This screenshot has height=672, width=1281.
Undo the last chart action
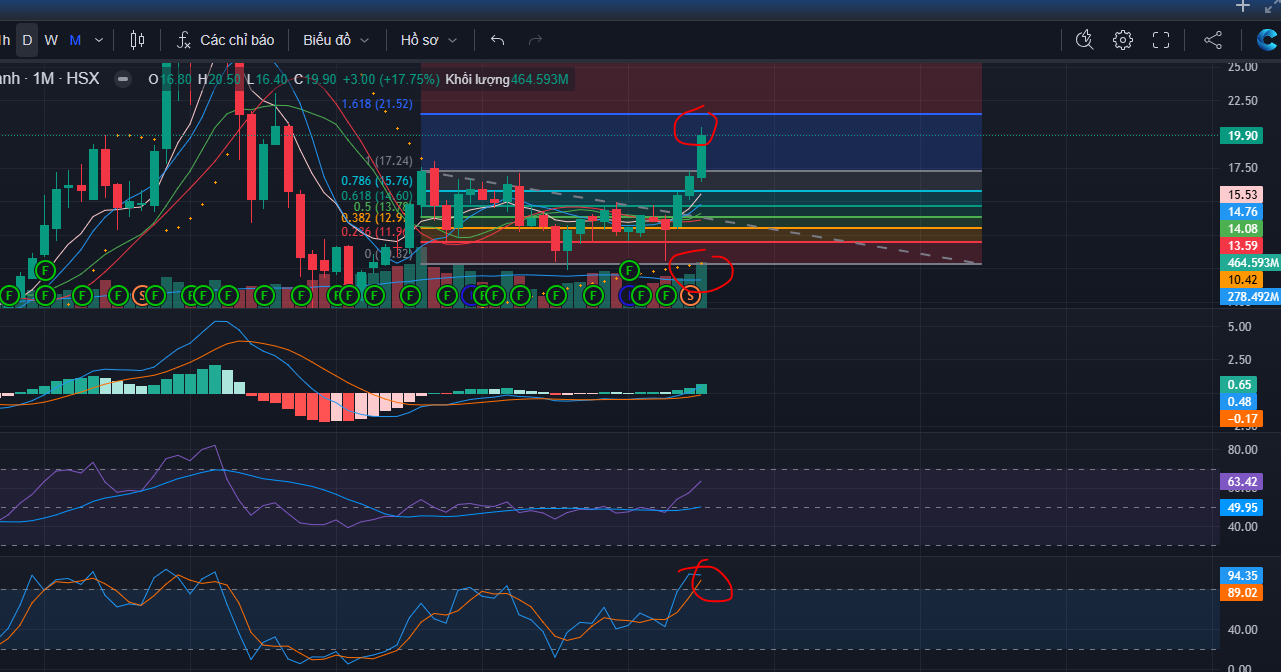(497, 40)
